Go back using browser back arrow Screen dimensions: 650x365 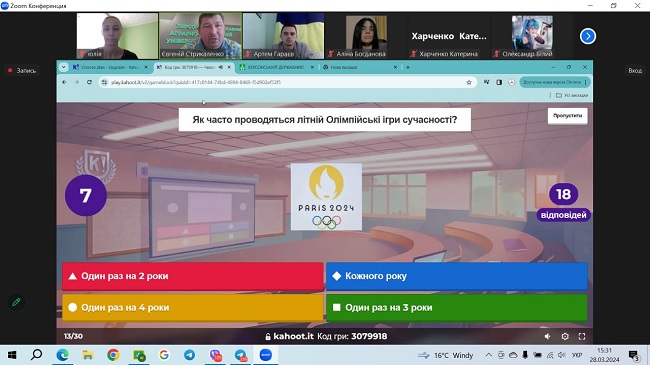(x=64, y=82)
